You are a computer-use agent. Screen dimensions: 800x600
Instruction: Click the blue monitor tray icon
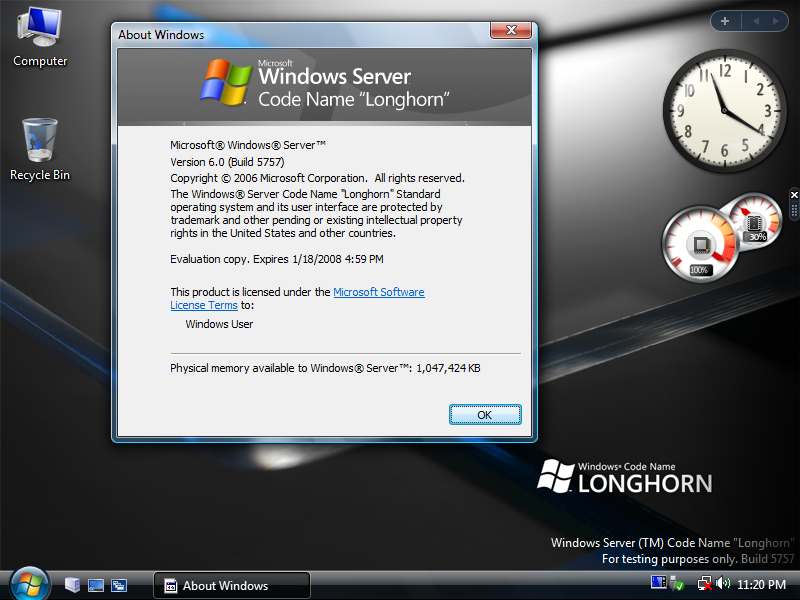[658, 582]
